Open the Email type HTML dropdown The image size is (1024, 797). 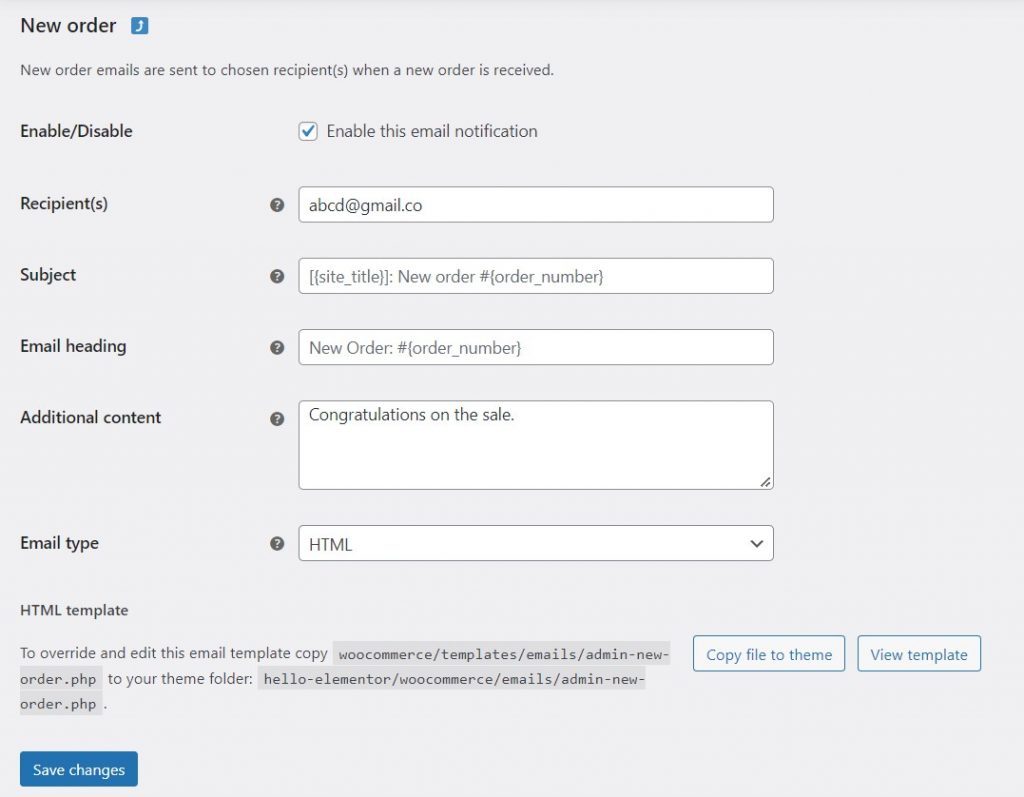point(536,544)
